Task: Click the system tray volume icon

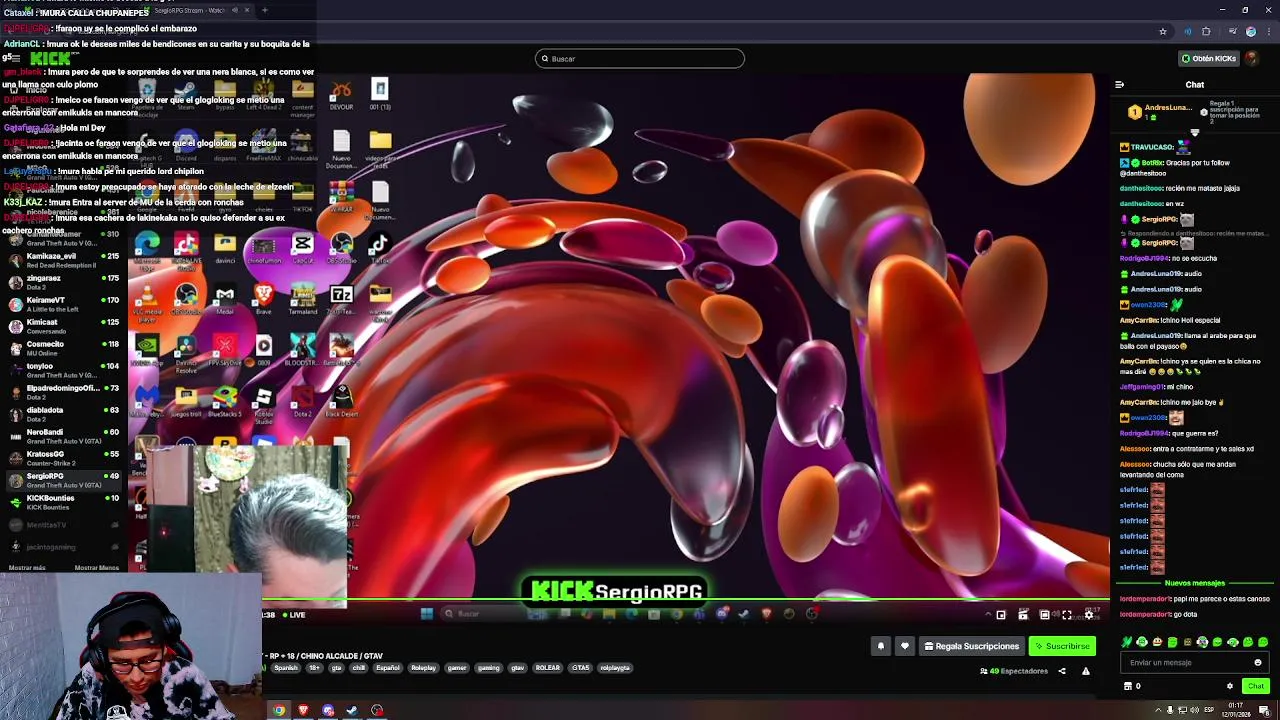Action: pos(1195,710)
